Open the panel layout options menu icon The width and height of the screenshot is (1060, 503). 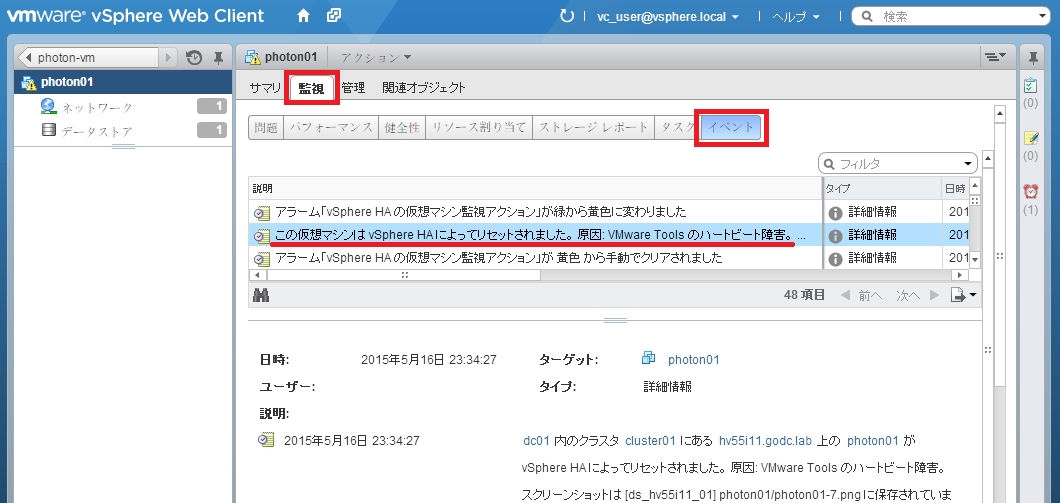(x=995, y=57)
